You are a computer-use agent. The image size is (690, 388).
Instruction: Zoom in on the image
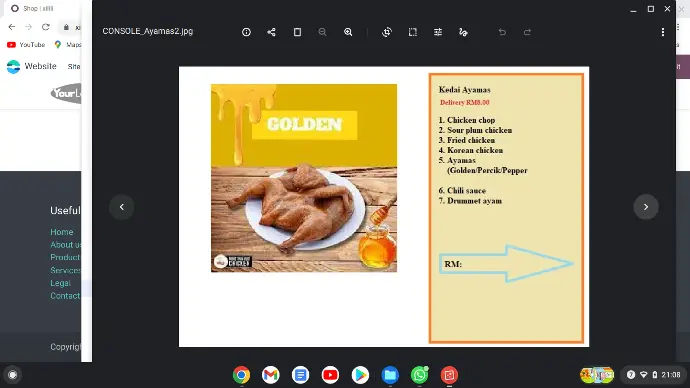[x=348, y=32]
